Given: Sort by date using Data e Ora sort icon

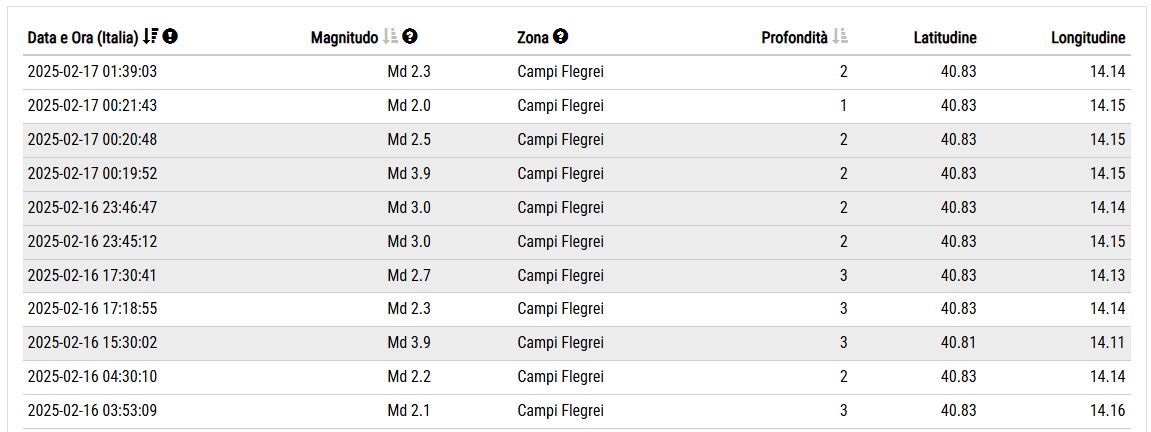Looking at the screenshot, I should (x=150, y=36).
